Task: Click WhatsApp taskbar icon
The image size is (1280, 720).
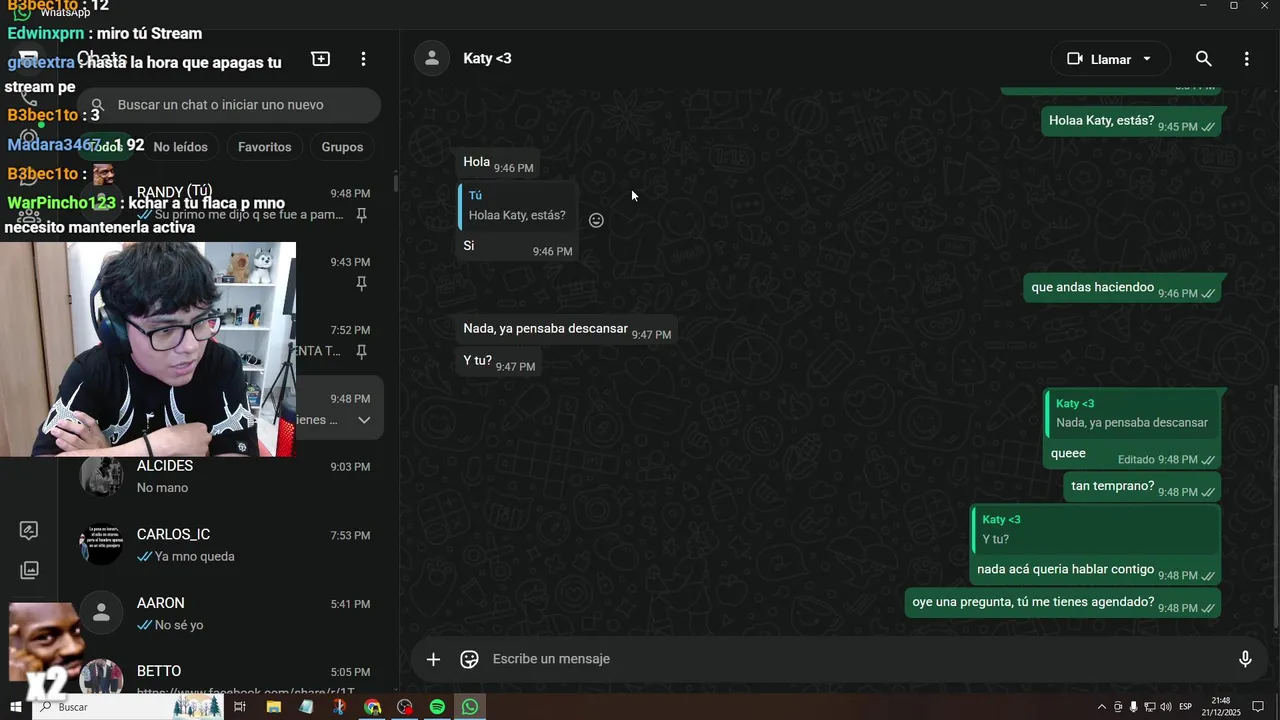Action: point(470,707)
